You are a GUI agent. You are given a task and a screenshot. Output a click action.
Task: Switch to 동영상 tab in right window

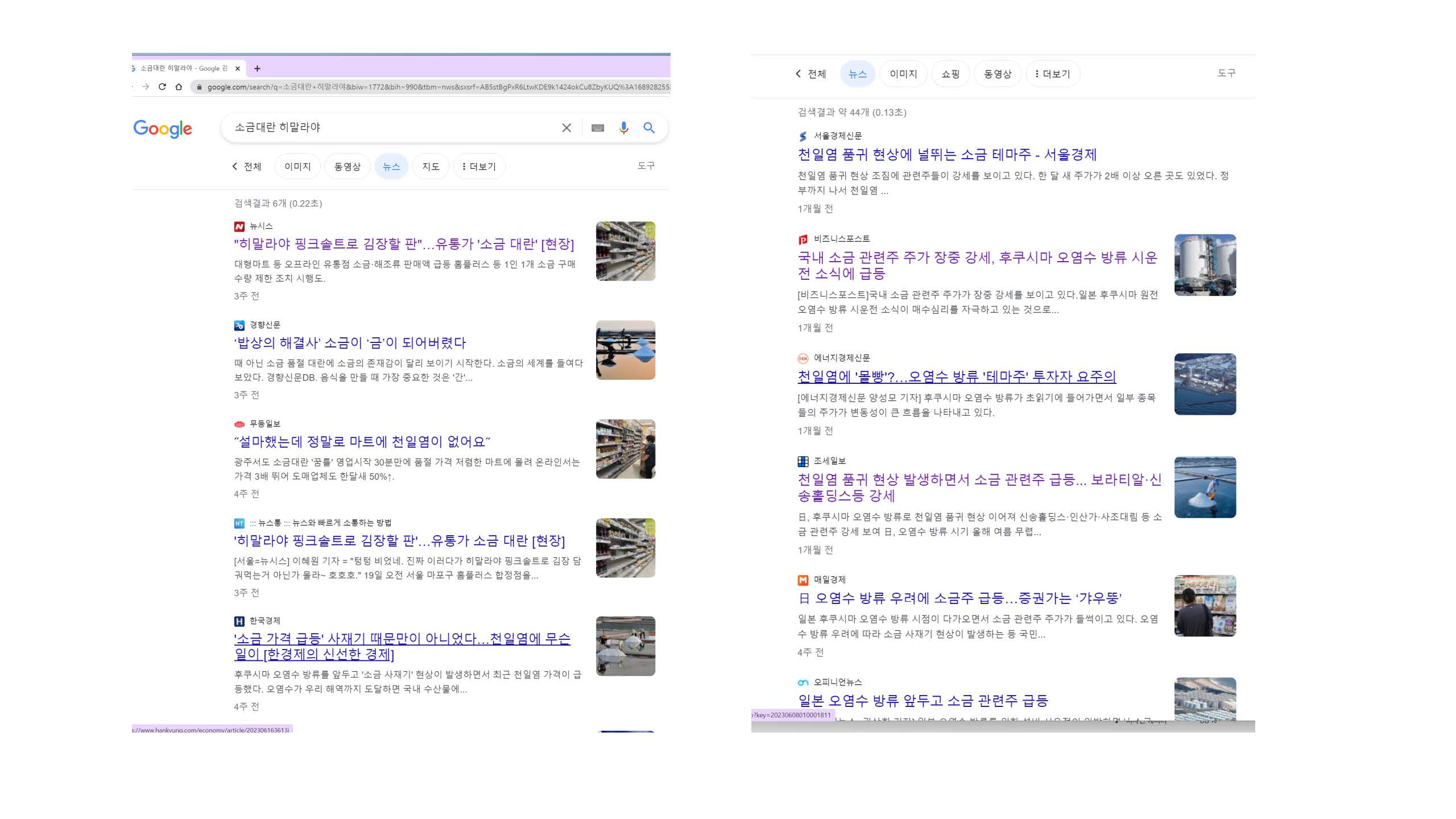(x=998, y=74)
